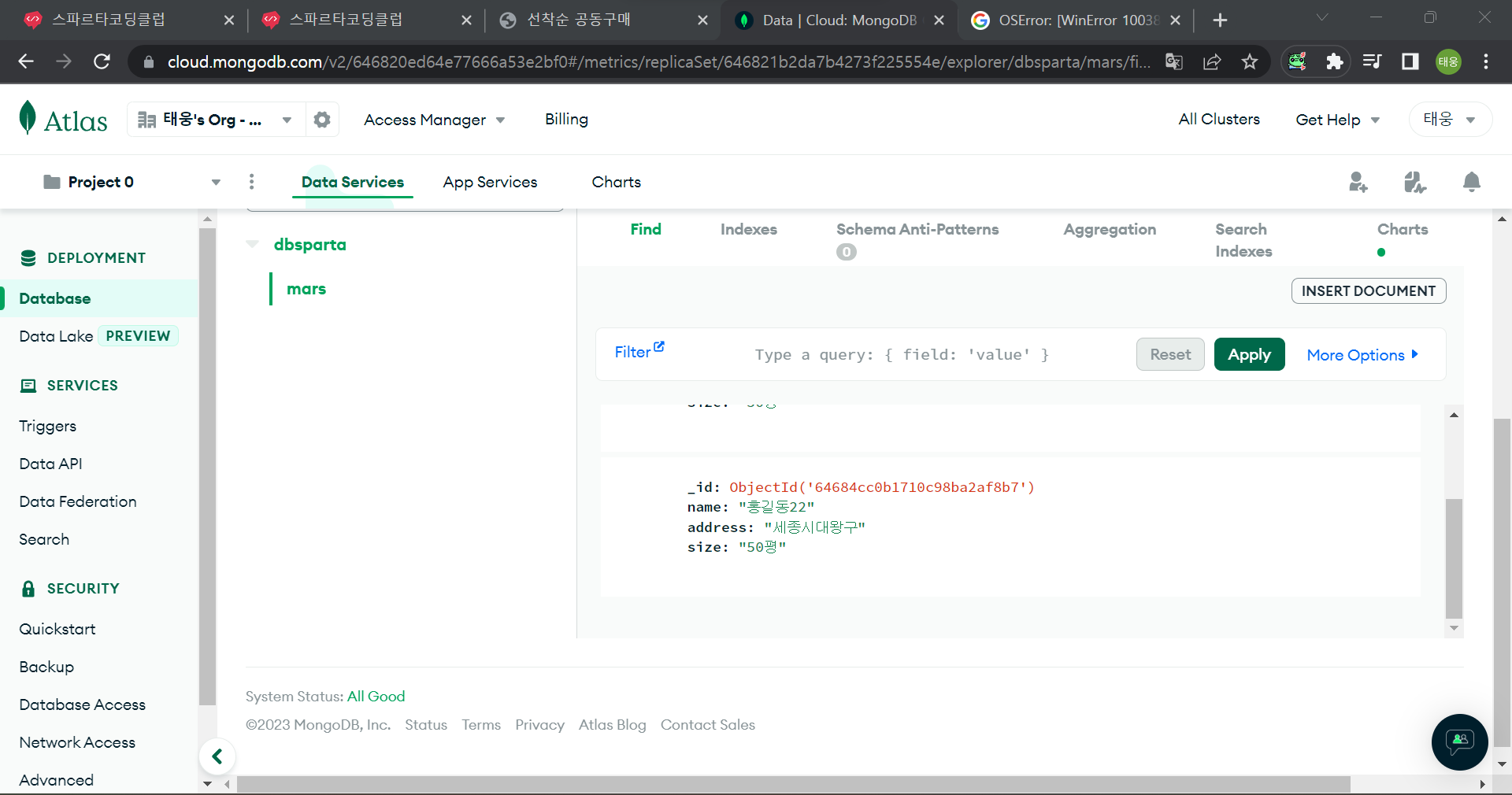Collapse the dbsparta database tree
1512x795 pixels.
pos(252,244)
